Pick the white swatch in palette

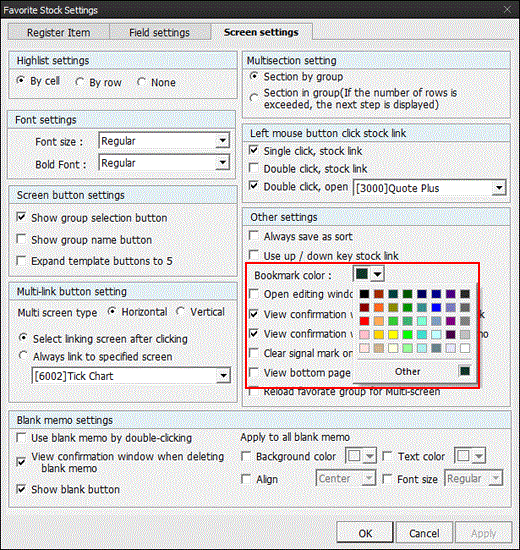[x=465, y=348]
